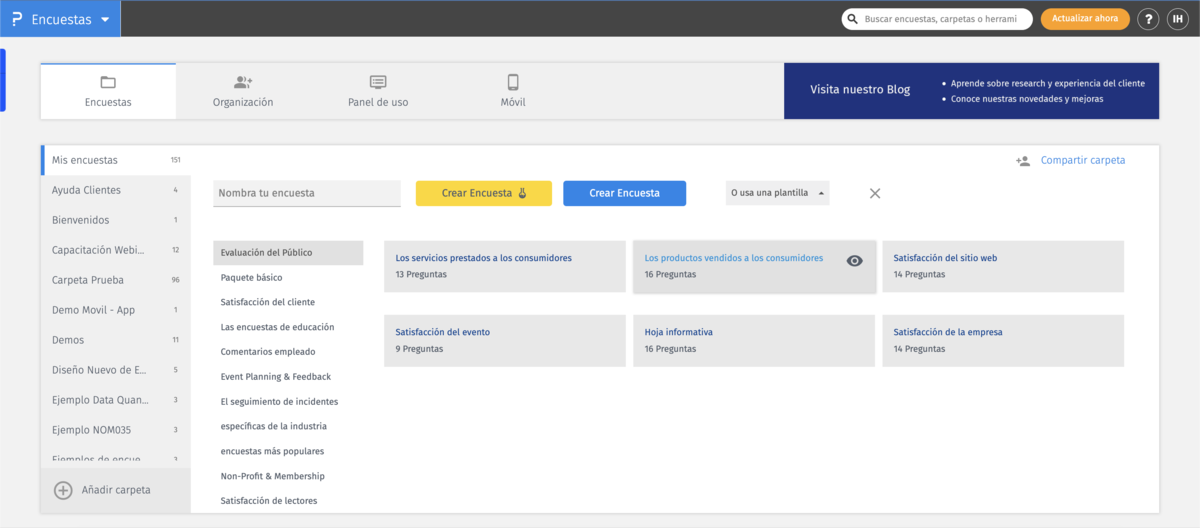Screen dimensions: 1200x528
Task: Click the share folder person icon
Action: pos(1023,160)
